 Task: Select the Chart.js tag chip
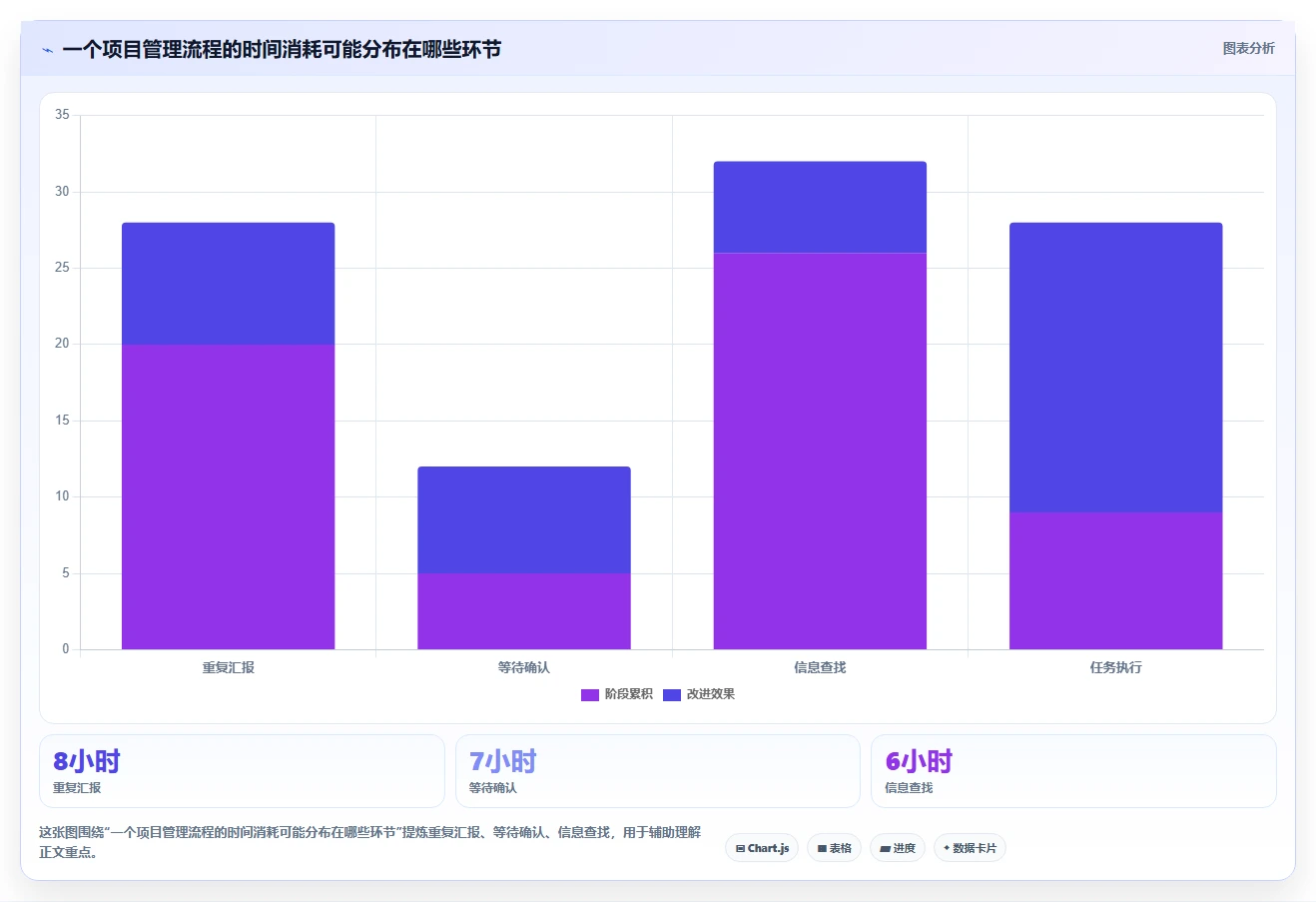click(x=762, y=848)
